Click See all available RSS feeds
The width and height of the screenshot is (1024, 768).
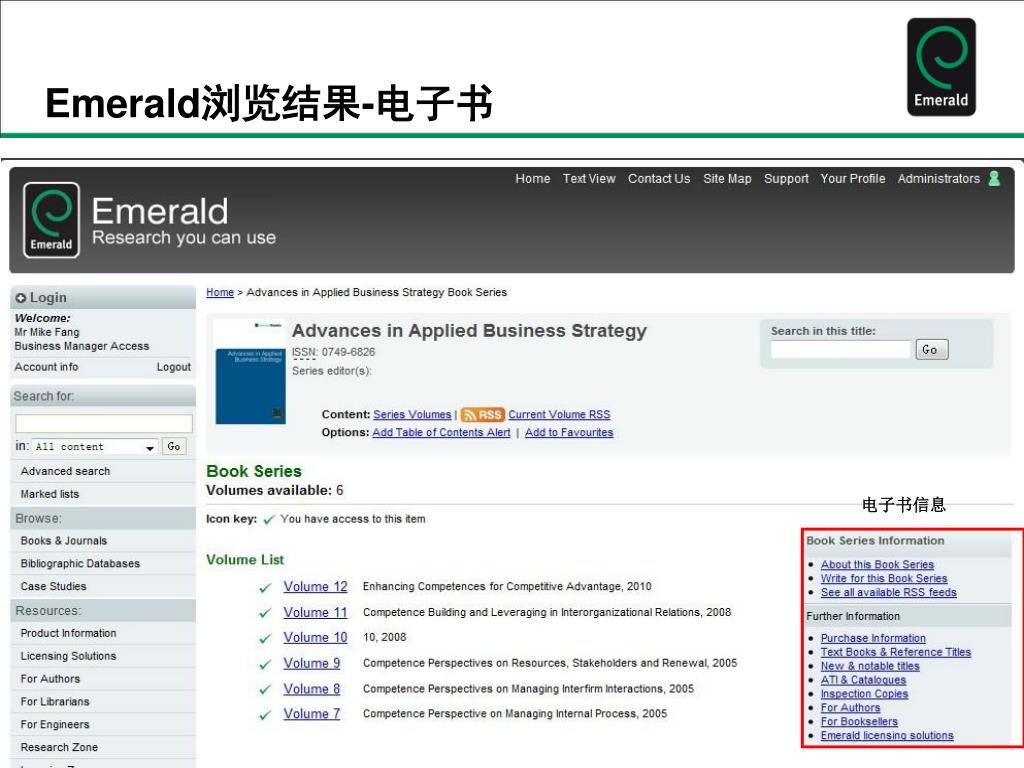[x=888, y=592]
